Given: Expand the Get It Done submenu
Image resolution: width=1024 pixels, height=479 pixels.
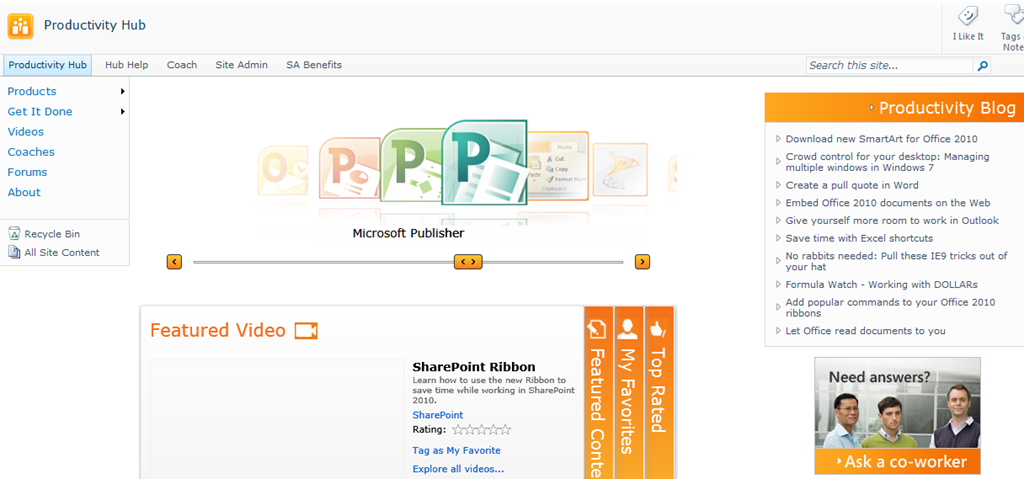Looking at the screenshot, I should click(x=122, y=112).
